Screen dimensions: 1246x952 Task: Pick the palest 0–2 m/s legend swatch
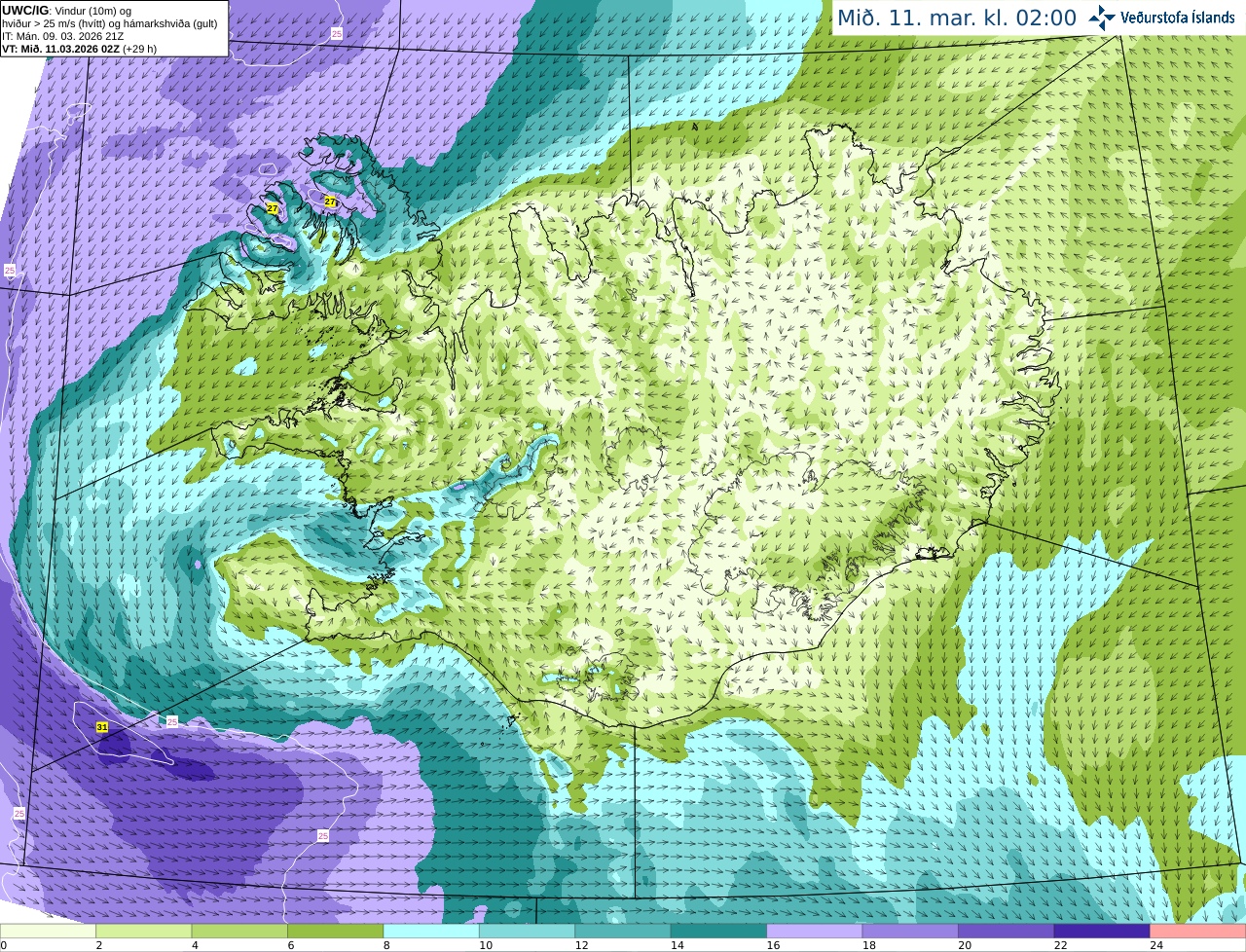tap(48, 931)
